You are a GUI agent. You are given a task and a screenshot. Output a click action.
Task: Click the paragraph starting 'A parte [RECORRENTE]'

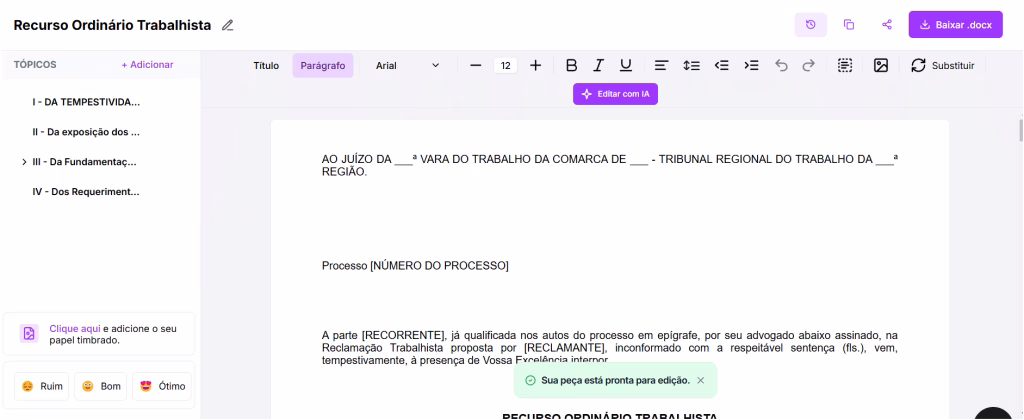tap(609, 347)
